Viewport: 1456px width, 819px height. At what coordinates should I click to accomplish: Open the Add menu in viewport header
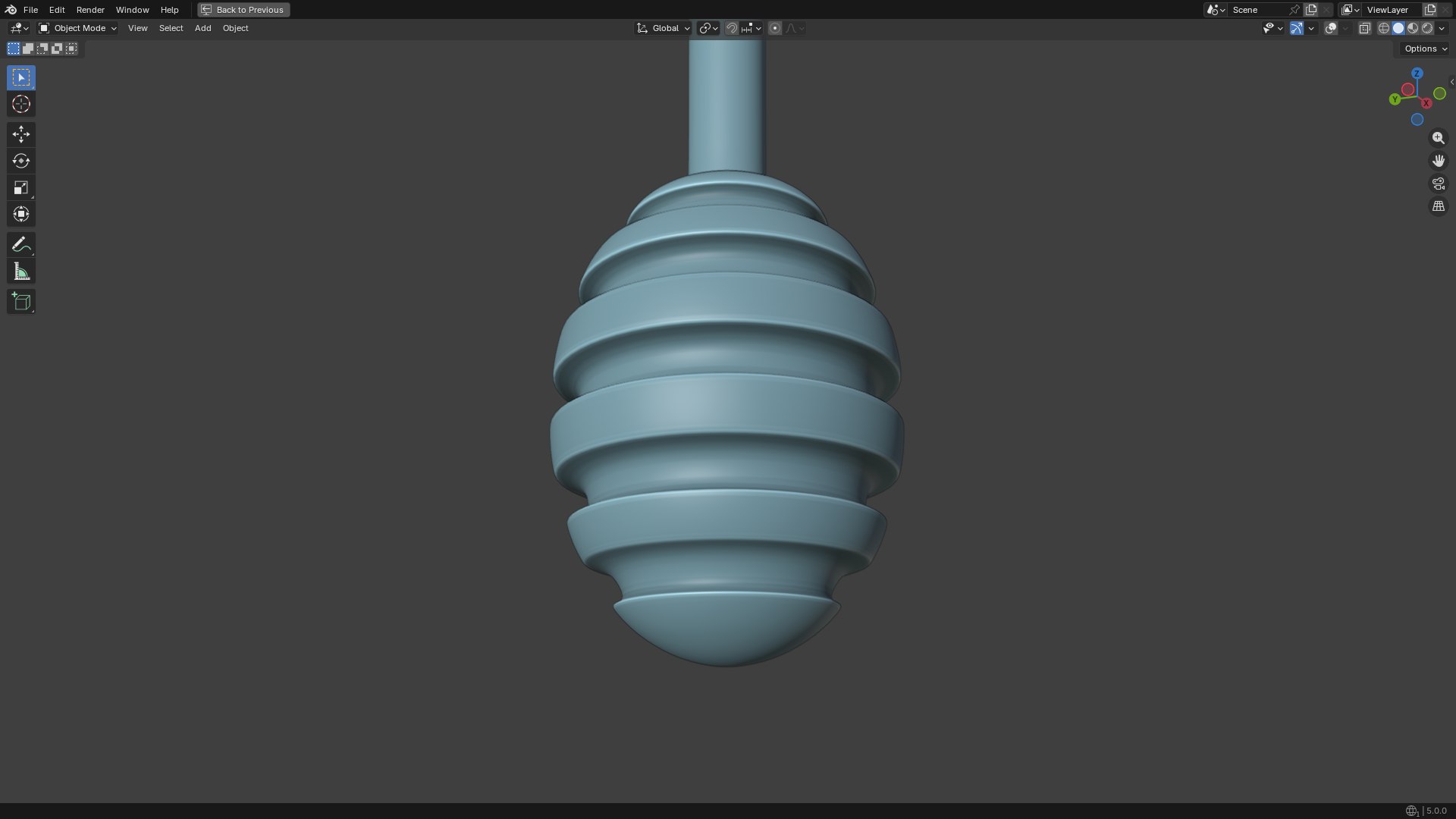[x=202, y=28]
